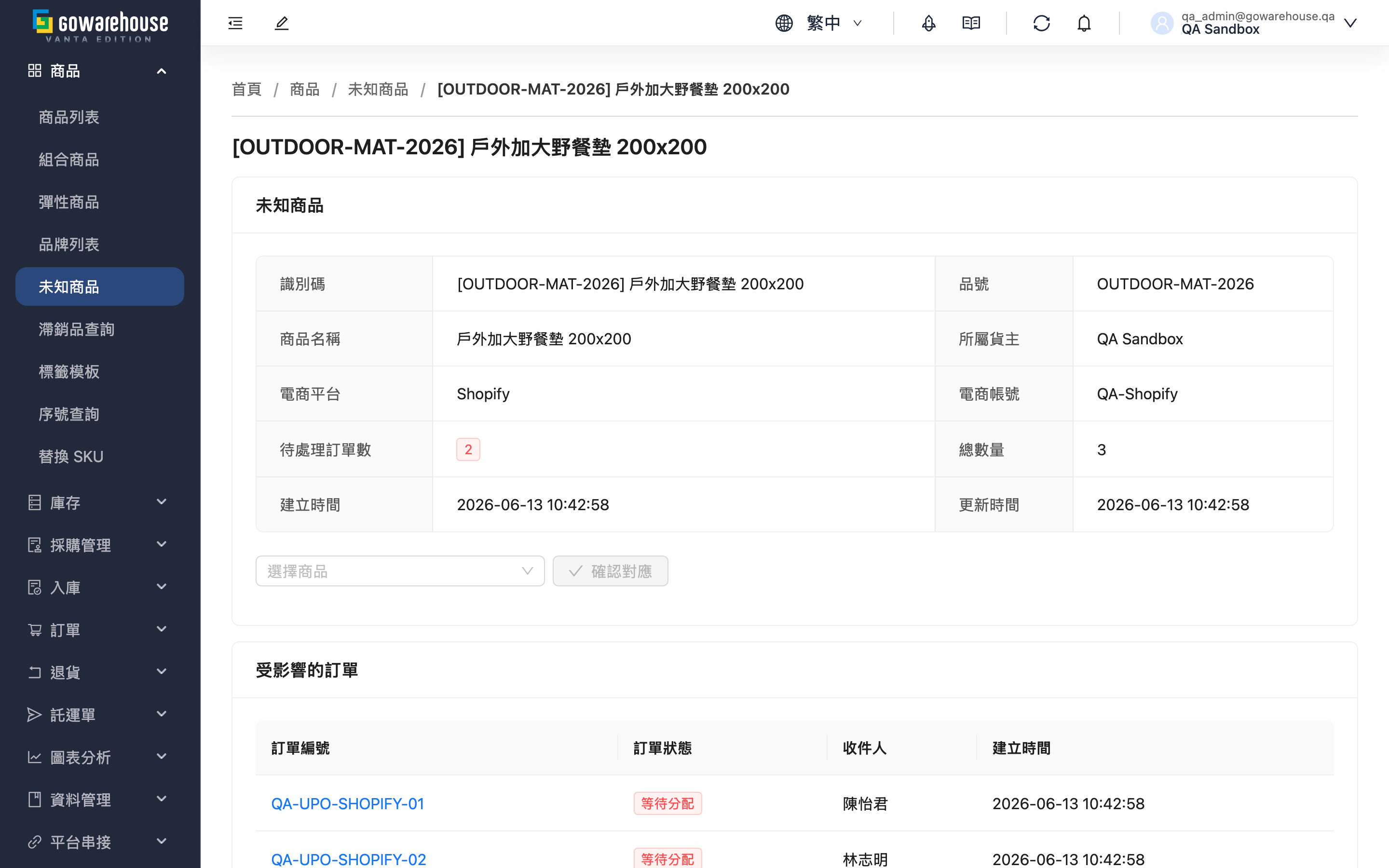Go to 商品 breadcrumb link
This screenshot has width=1389, height=868.
coord(304,89)
